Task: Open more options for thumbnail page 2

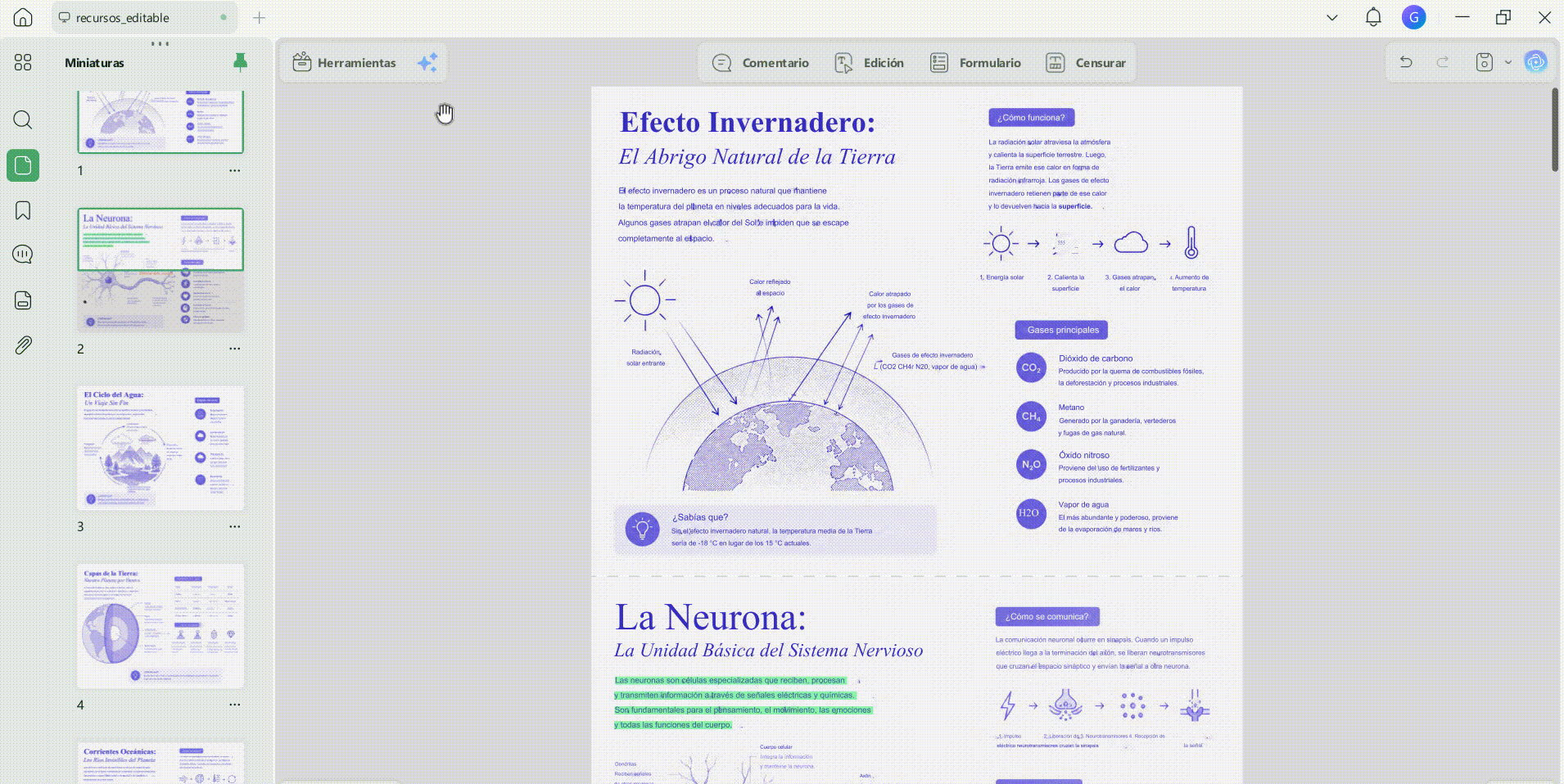Action: (235, 349)
